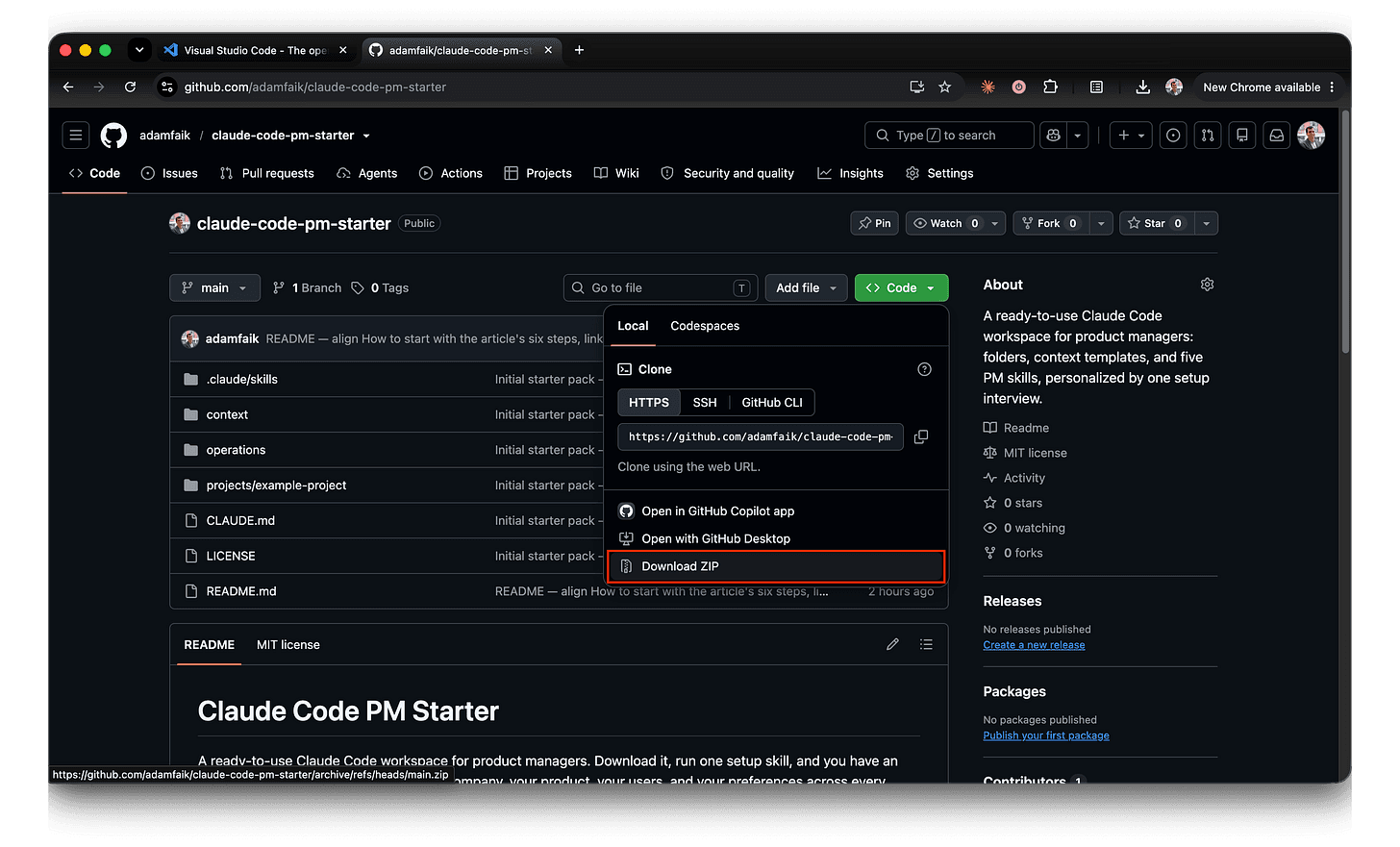Click the clone help question mark icon

click(924, 369)
